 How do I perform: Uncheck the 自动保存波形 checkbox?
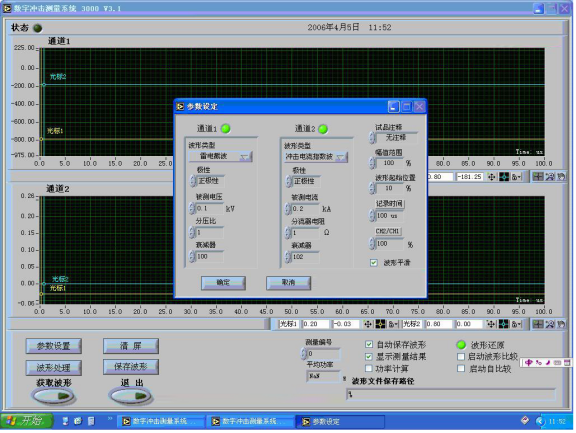click(x=369, y=344)
